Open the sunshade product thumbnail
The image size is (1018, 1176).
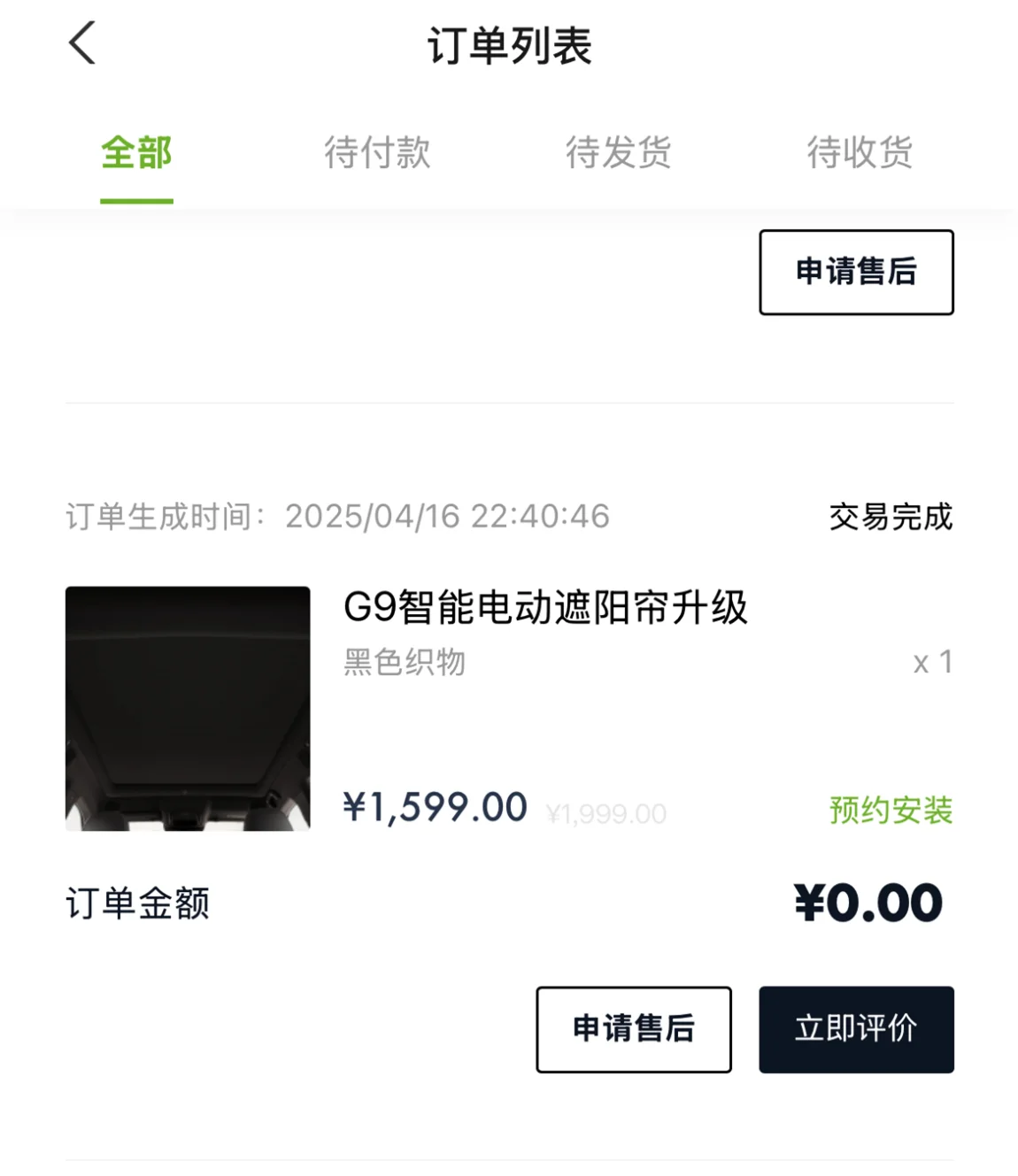[188, 708]
